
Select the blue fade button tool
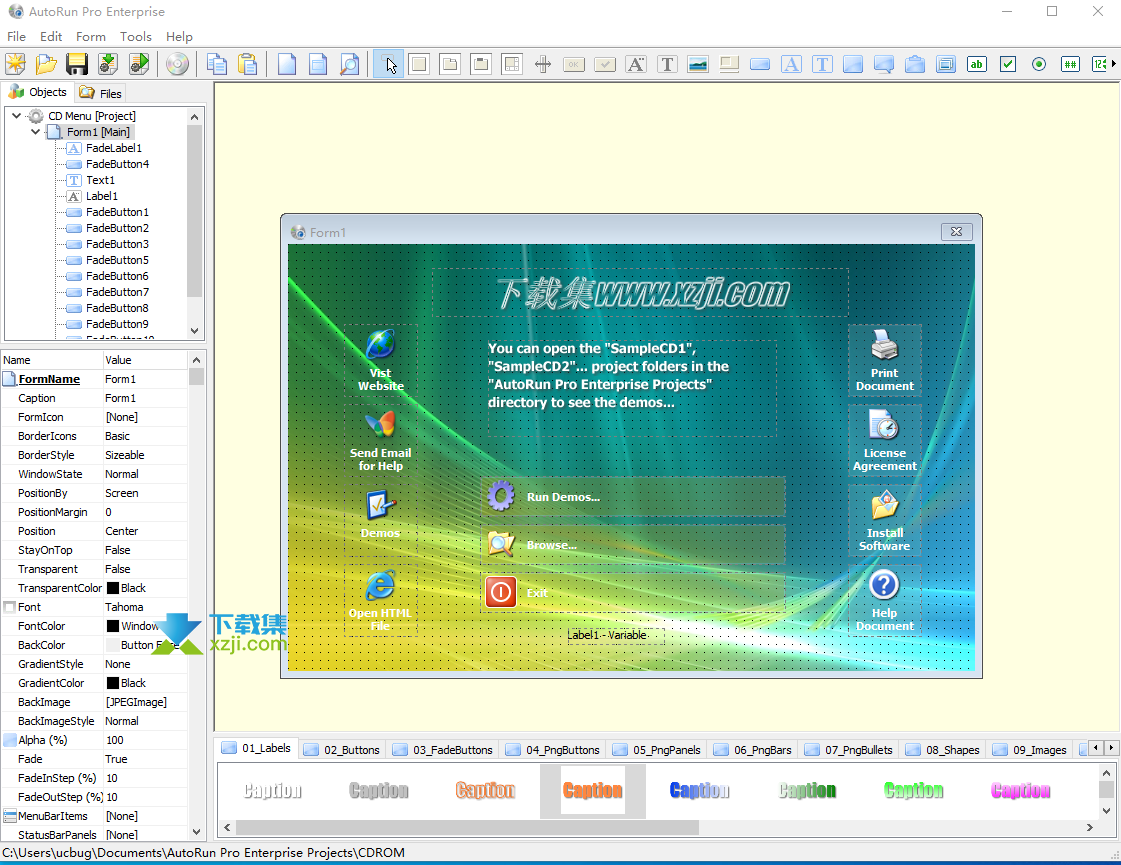[760, 64]
